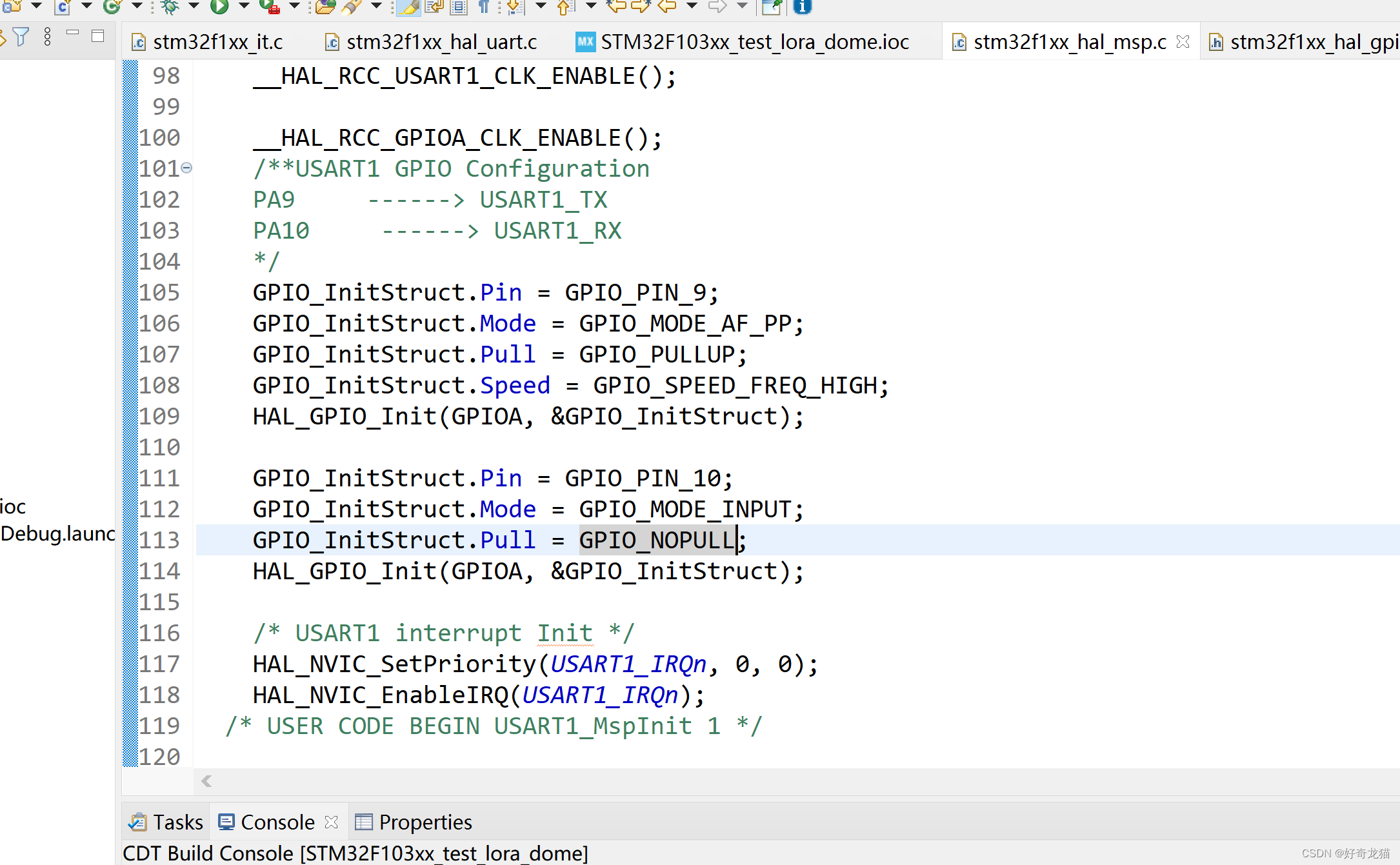Screen dimensions: 1400x865
Task: Click the new C source file icon
Action: click(63, 6)
